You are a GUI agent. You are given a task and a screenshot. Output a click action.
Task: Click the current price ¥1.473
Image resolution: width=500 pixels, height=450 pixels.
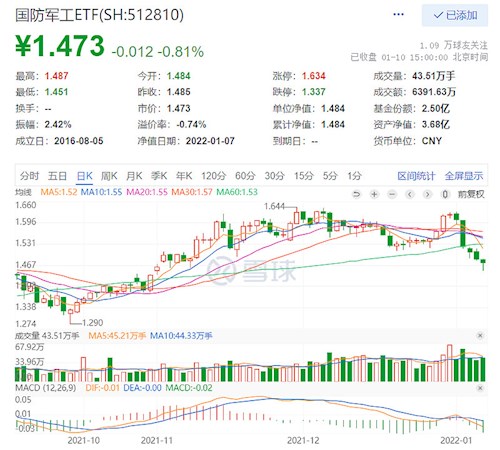pyautogui.click(x=60, y=46)
